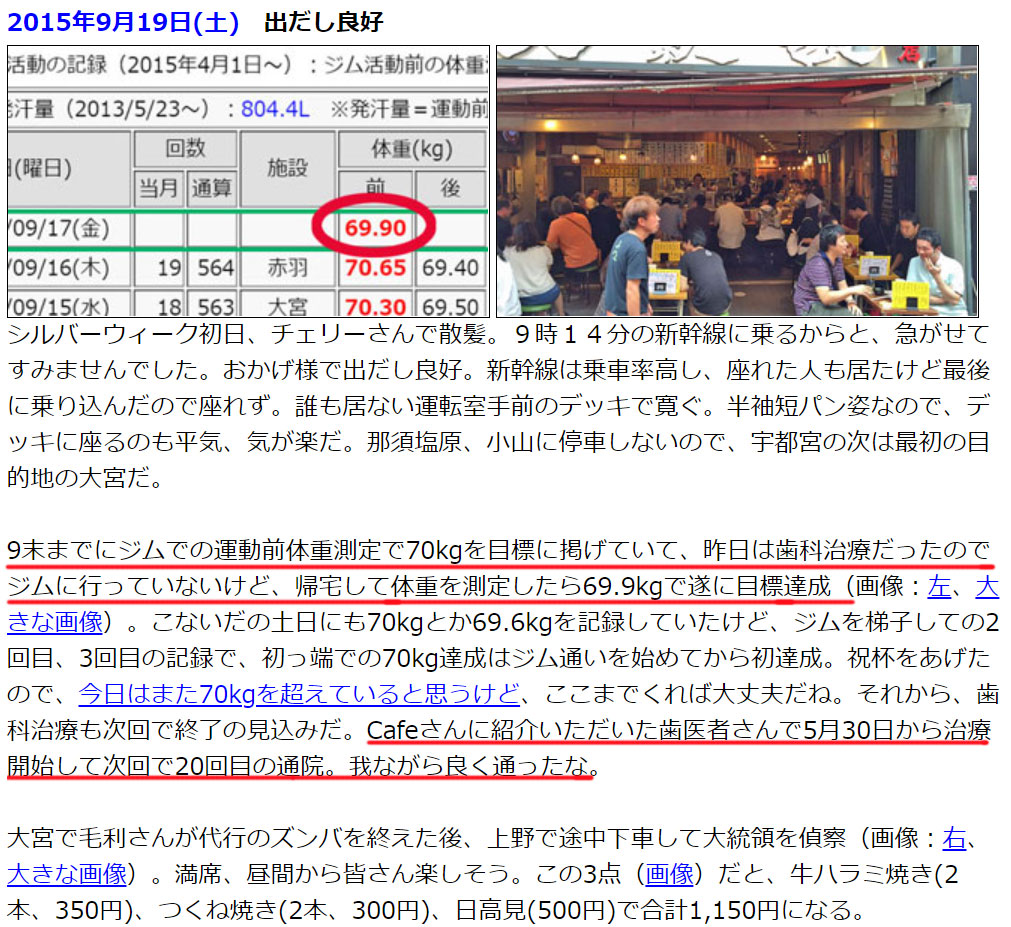Click the 体重(kg) column header
1011x927 pixels.
coord(412,150)
